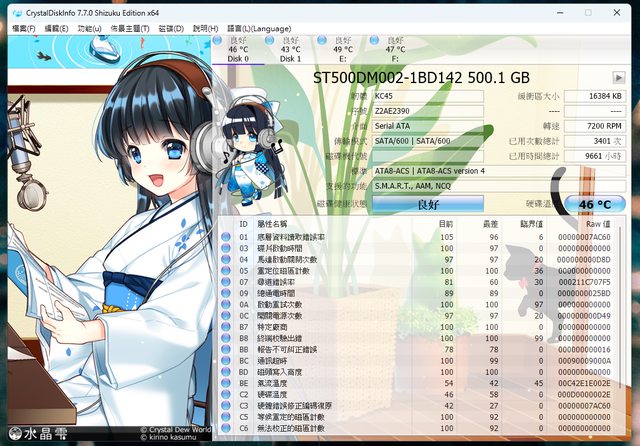Viewport: 640px width, 446px height.
Task: Click the Raw 值 column header
Action: coord(598,224)
